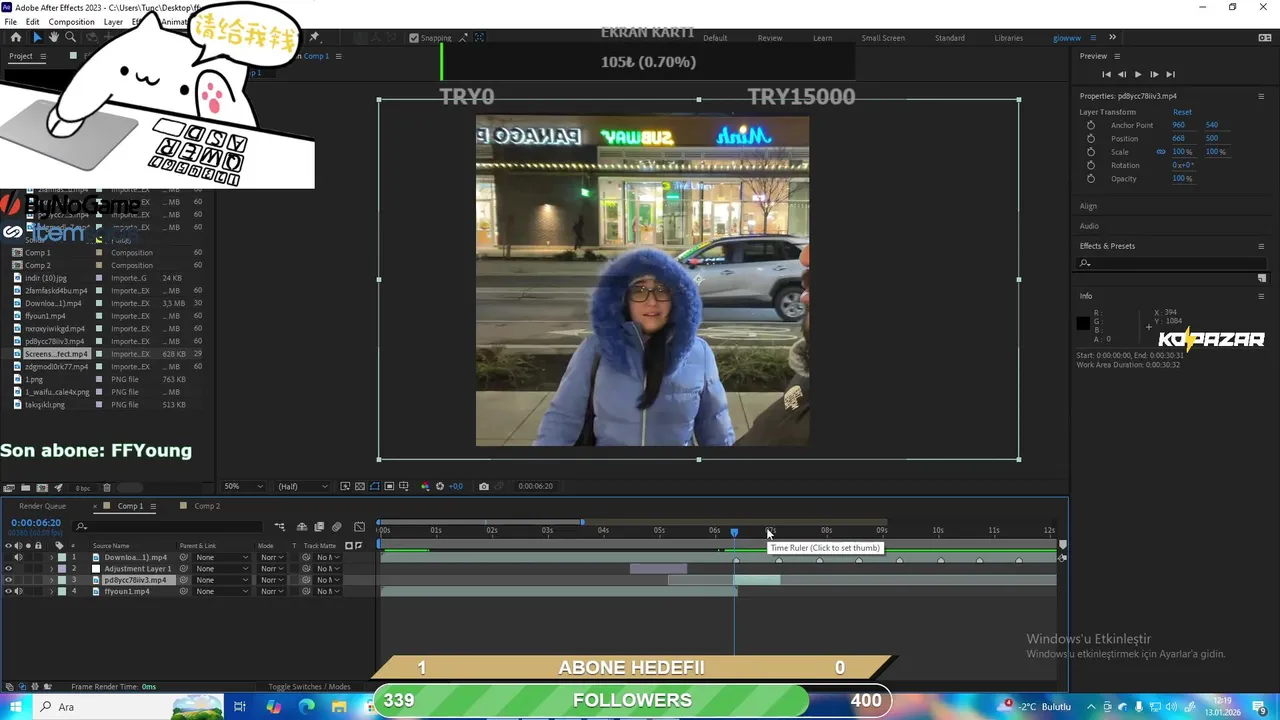Open grid and guide options icon

pos(404,486)
